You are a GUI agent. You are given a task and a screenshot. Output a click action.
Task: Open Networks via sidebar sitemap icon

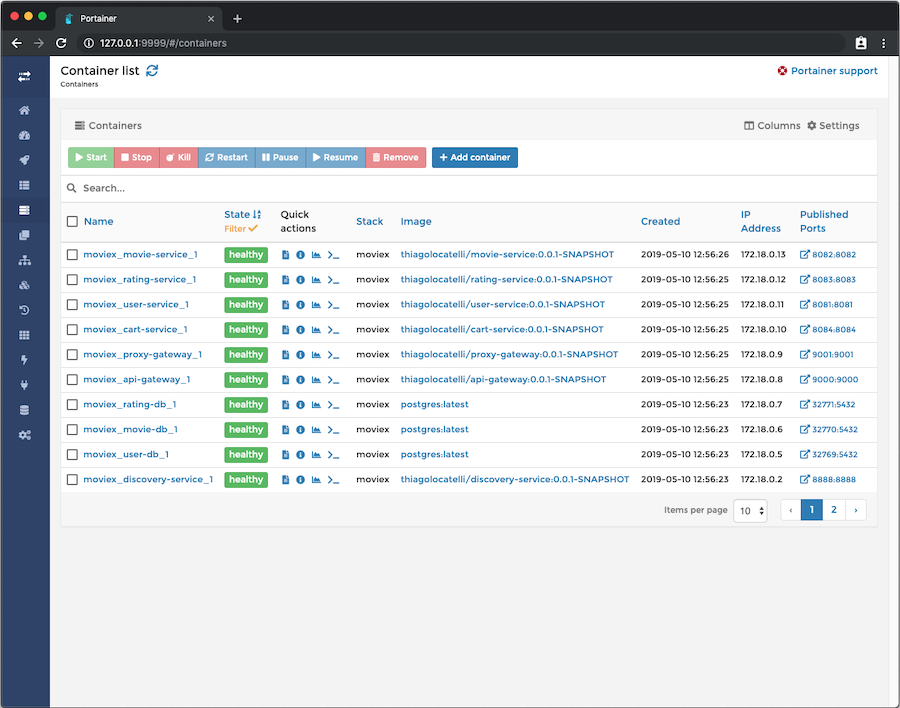coord(24,260)
